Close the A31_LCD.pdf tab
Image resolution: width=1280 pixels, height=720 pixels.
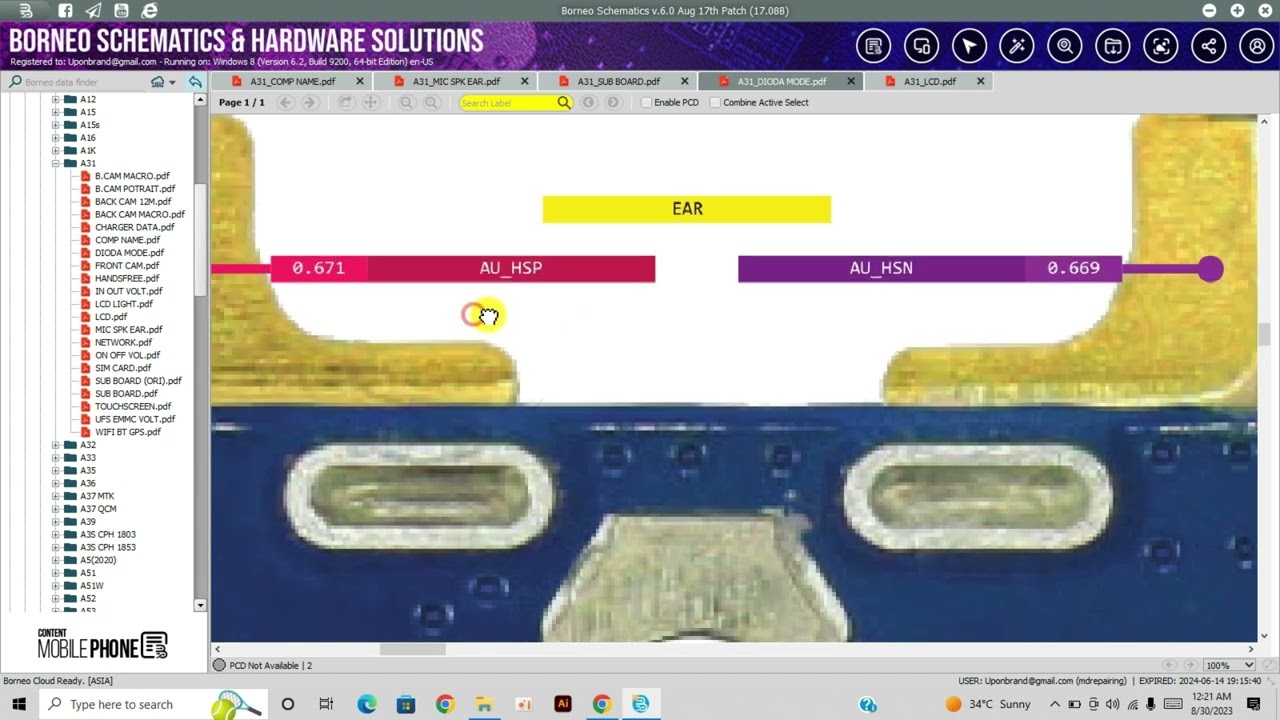pyautogui.click(x=980, y=82)
